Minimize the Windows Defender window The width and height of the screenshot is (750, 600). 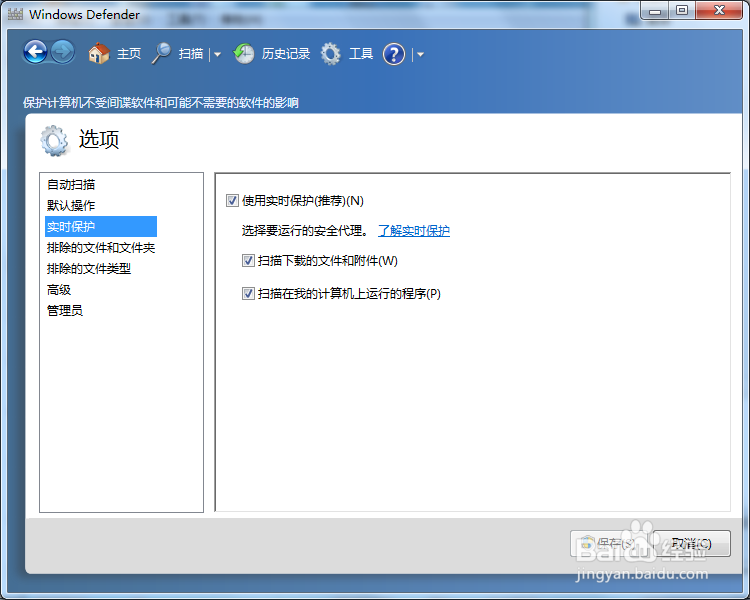click(x=655, y=11)
